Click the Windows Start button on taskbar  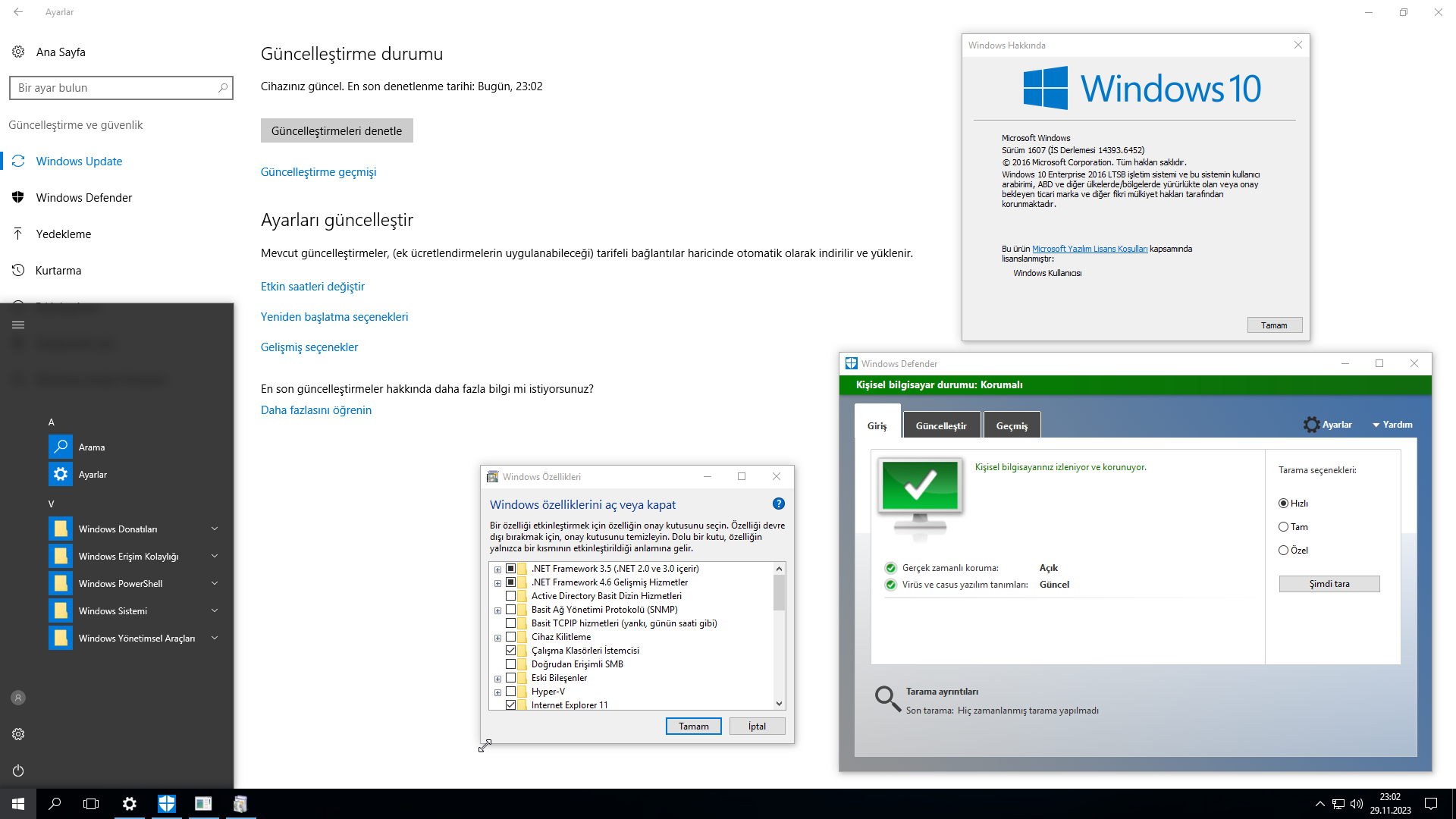coord(18,804)
